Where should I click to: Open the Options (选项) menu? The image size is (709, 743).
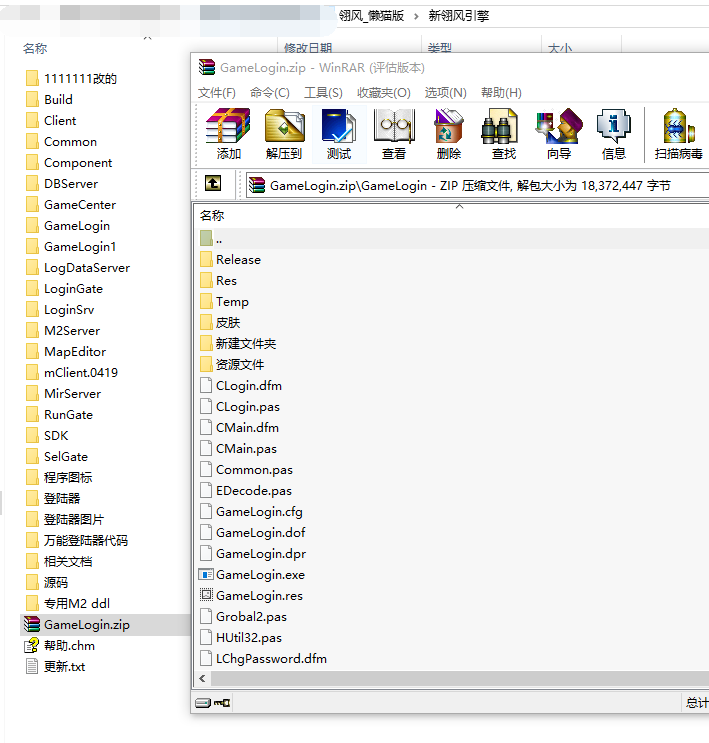pyautogui.click(x=445, y=93)
